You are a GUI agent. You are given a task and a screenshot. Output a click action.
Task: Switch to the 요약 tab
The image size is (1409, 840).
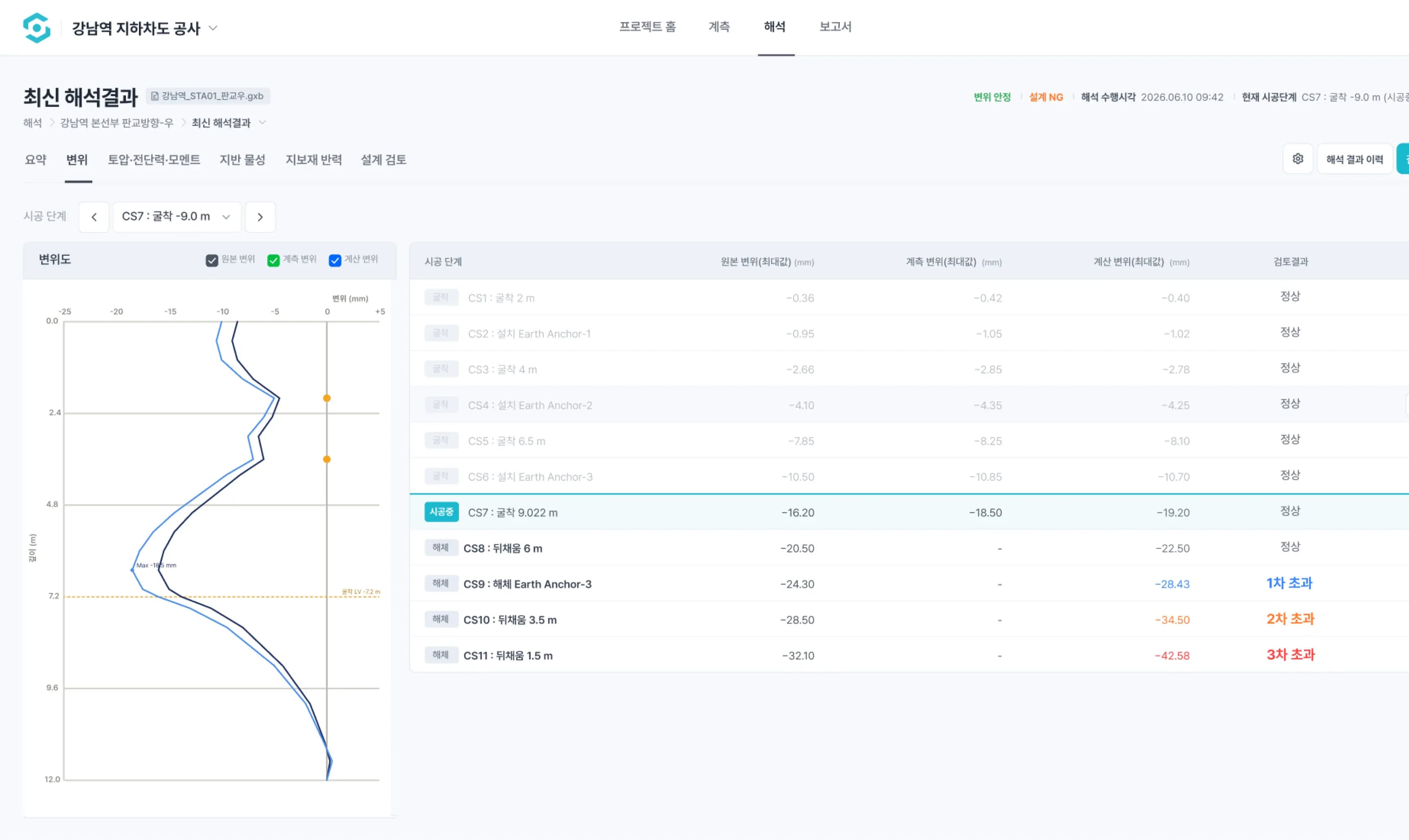point(36,160)
